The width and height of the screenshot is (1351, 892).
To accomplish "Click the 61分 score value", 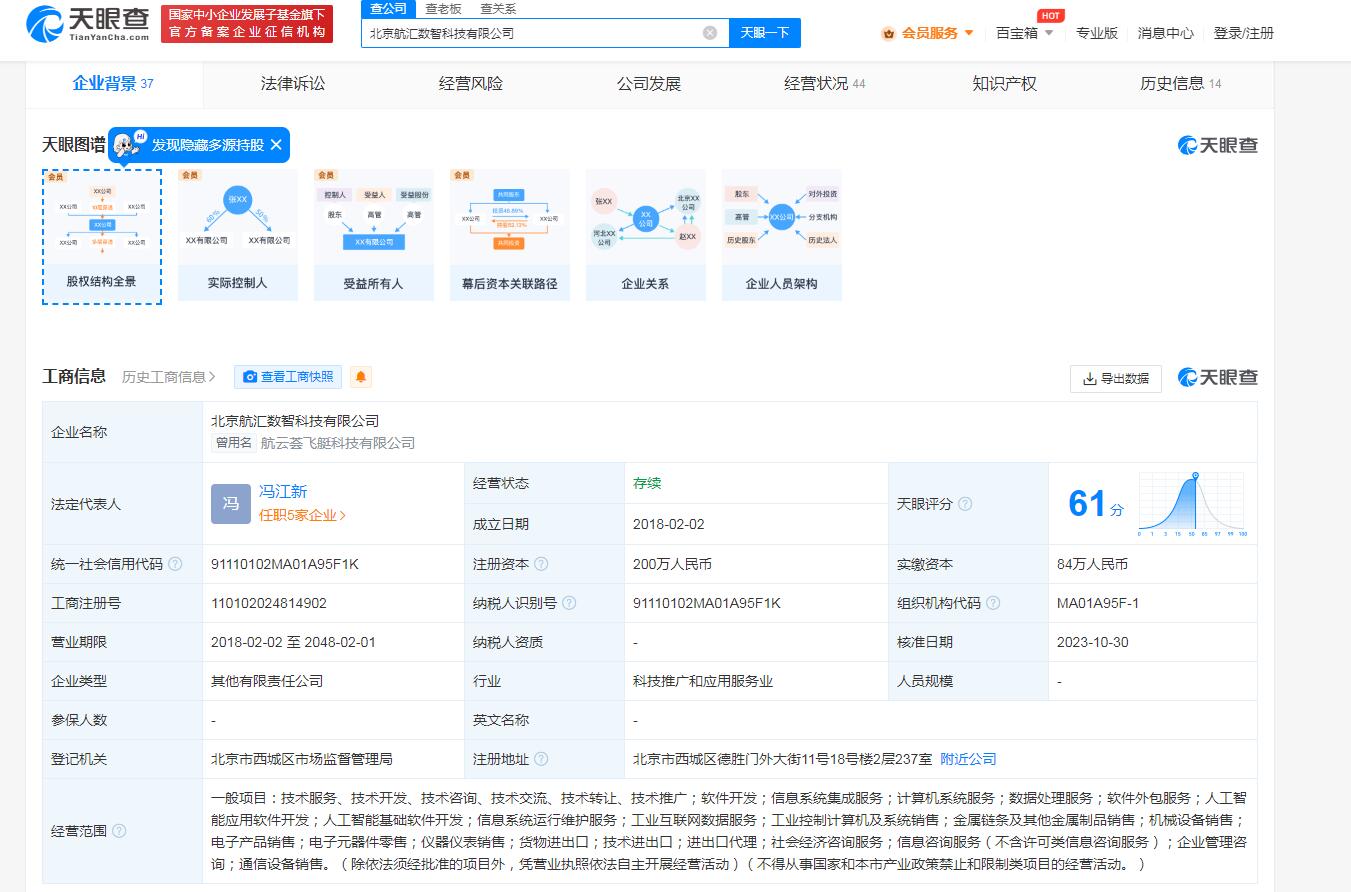I will (x=1096, y=503).
